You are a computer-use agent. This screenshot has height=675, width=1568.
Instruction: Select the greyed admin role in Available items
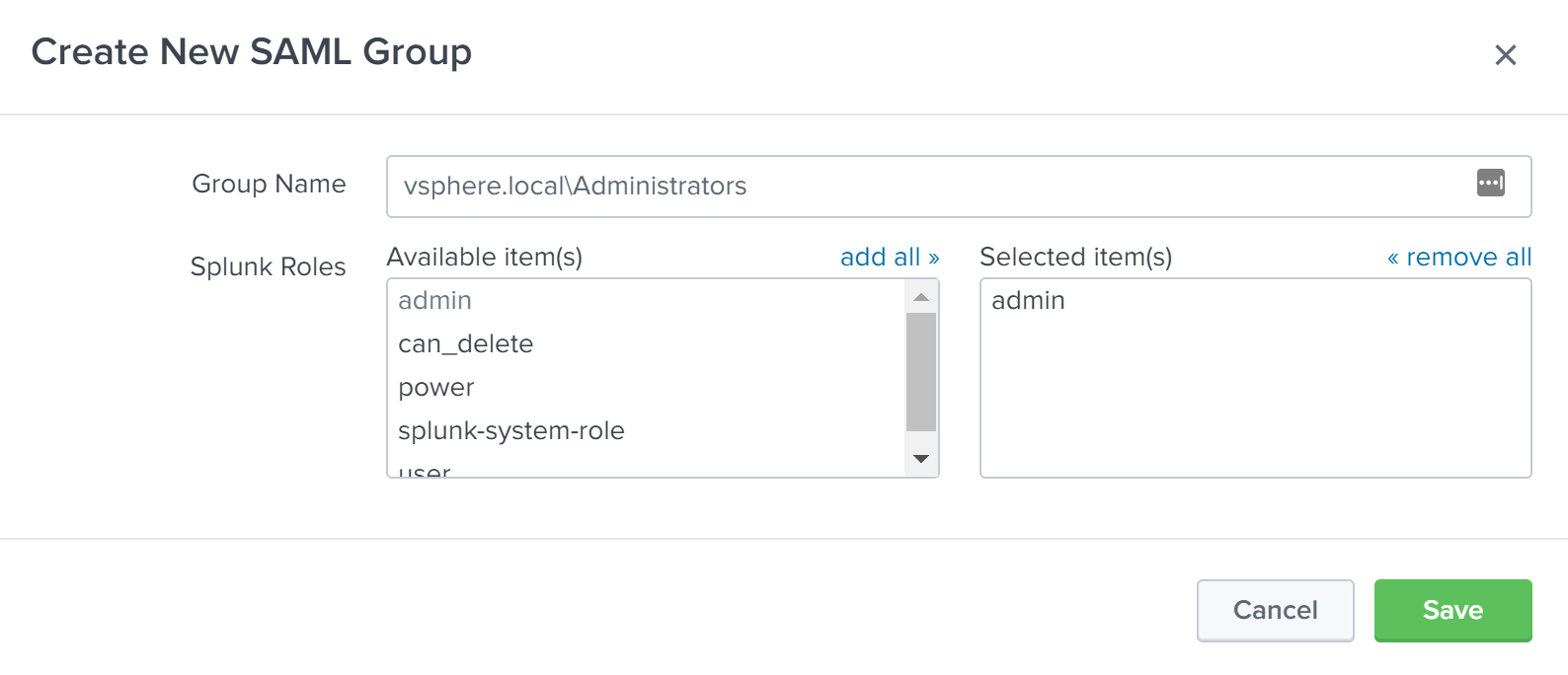[435, 301]
